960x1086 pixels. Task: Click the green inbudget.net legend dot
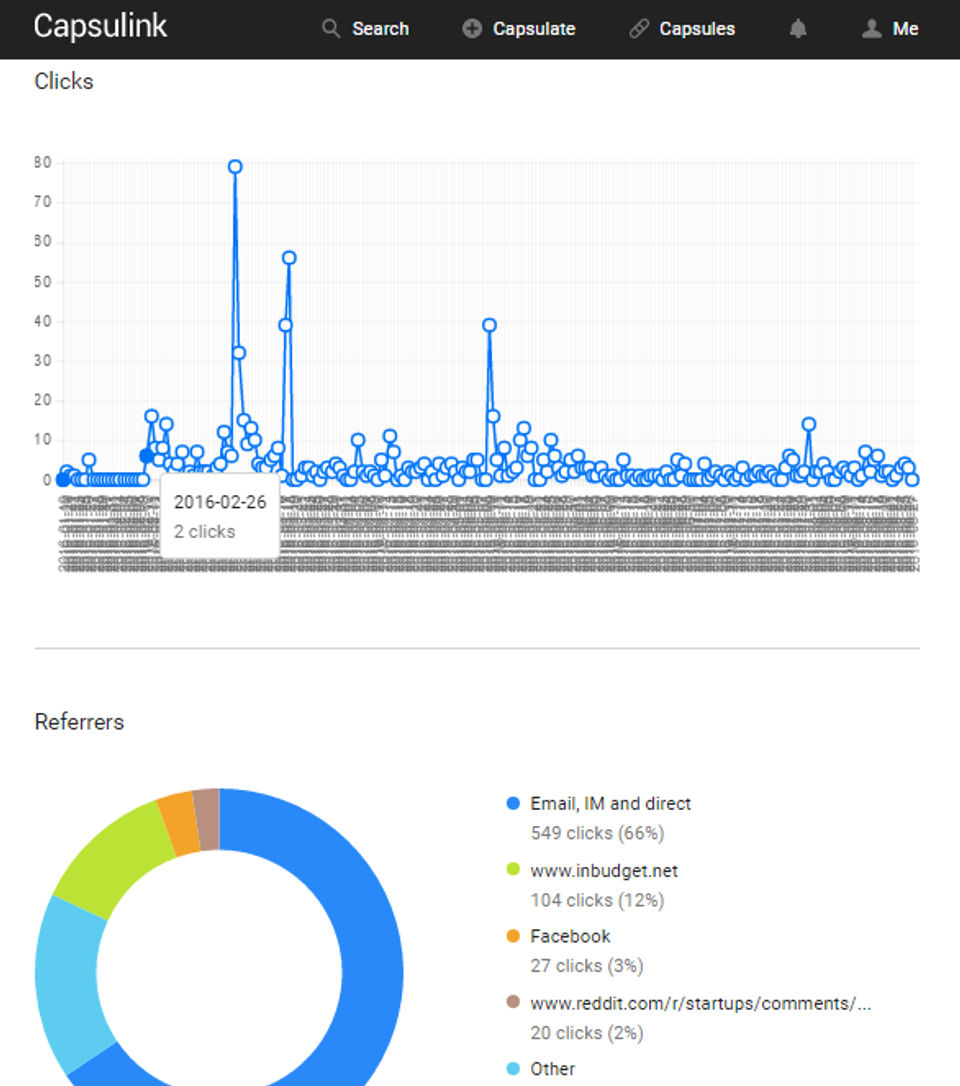coord(513,869)
